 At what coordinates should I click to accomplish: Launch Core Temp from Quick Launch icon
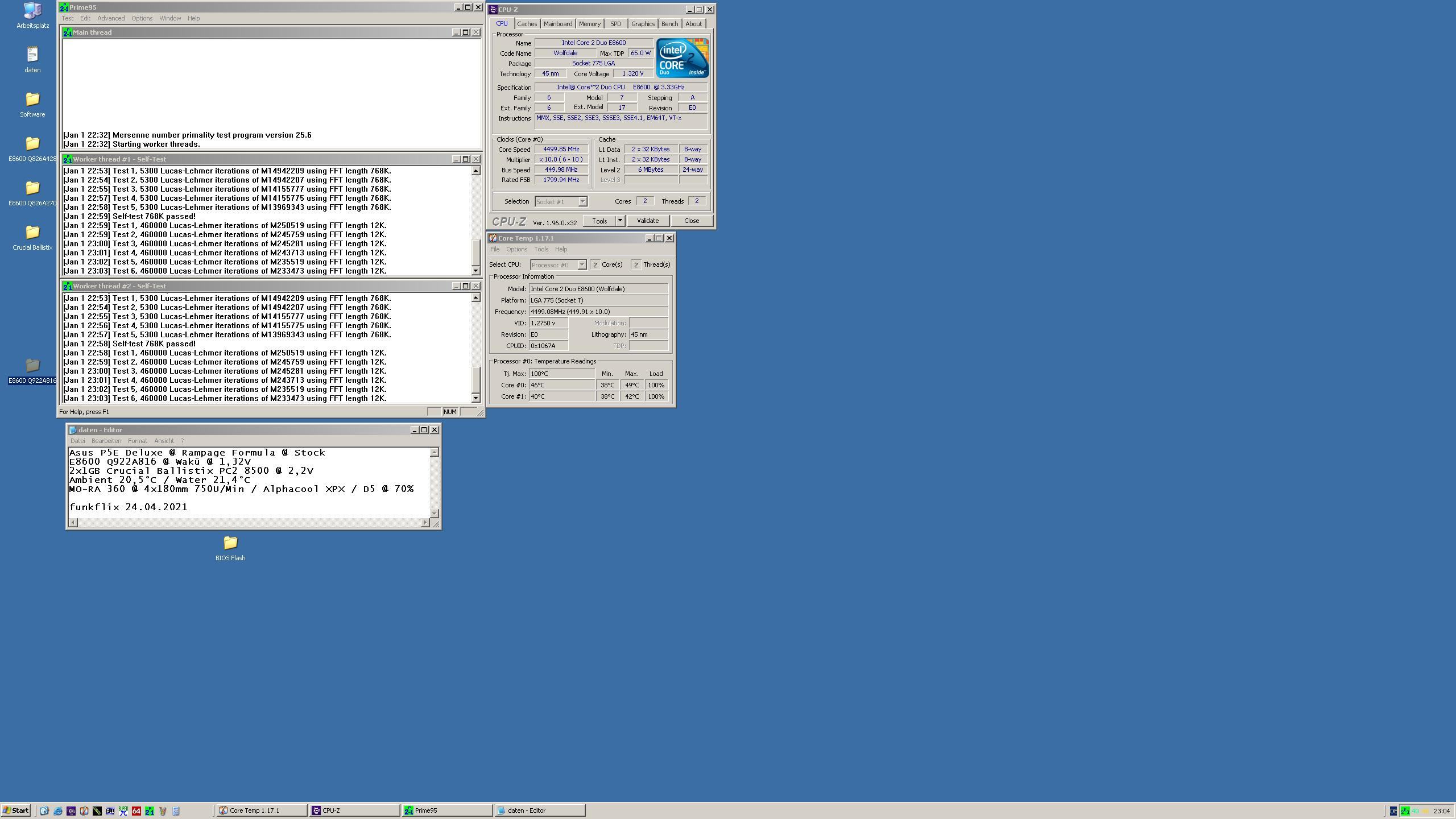[84, 811]
